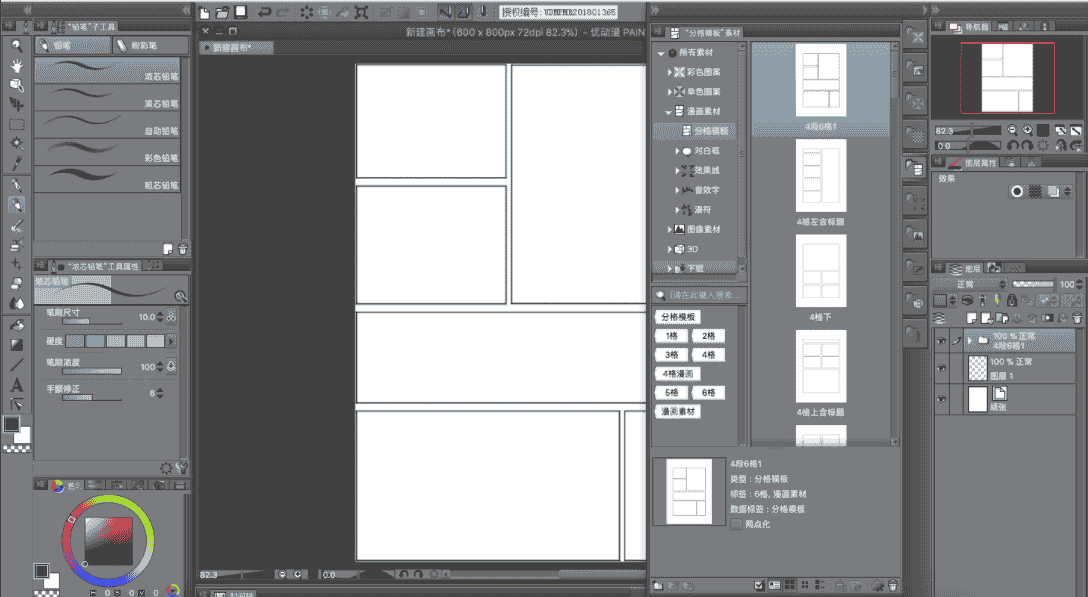Toggle visibility of 图层 1 layer
This screenshot has width=1088, height=597.
pos(941,369)
